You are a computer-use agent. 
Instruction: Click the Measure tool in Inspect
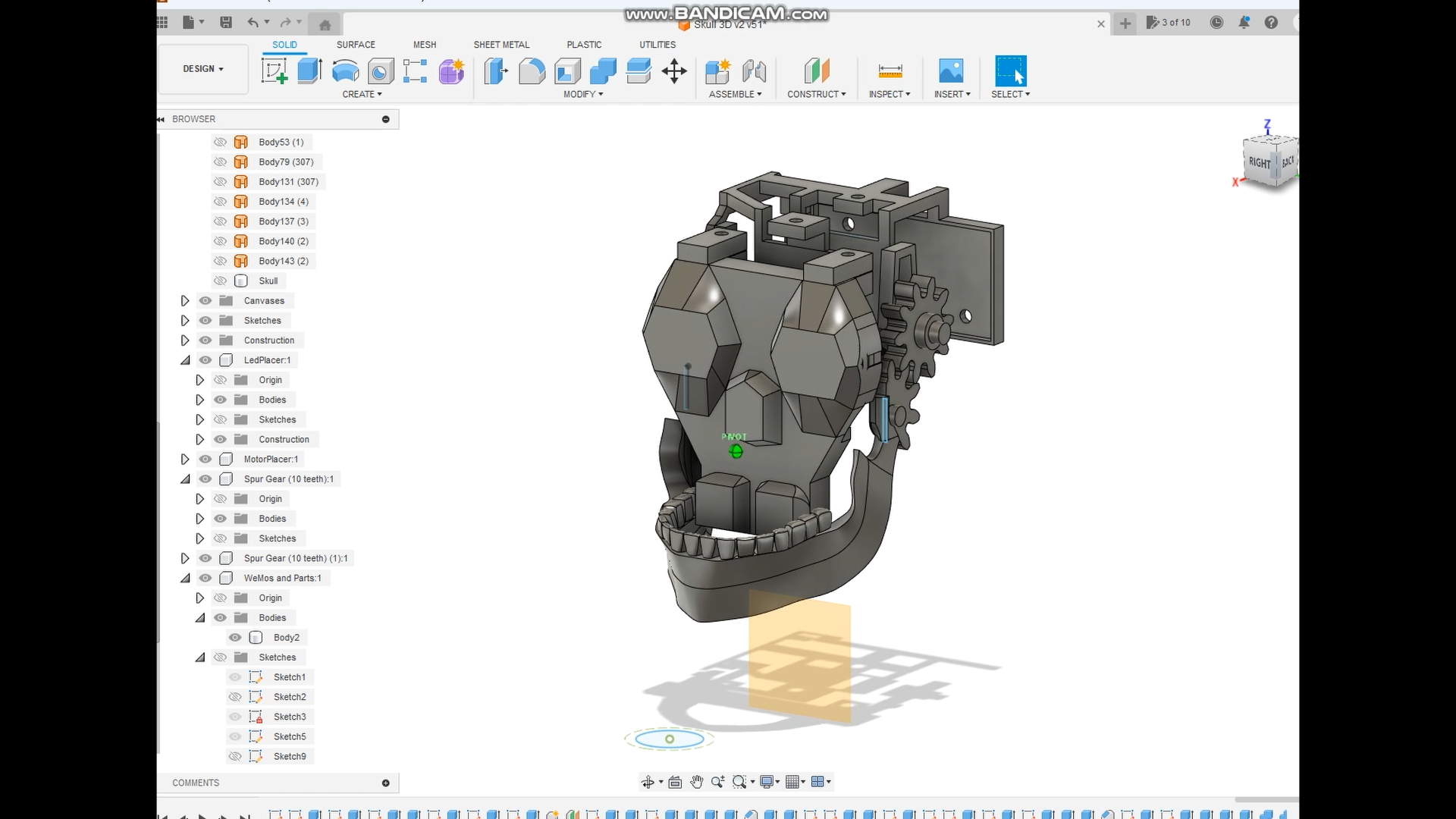(x=890, y=71)
